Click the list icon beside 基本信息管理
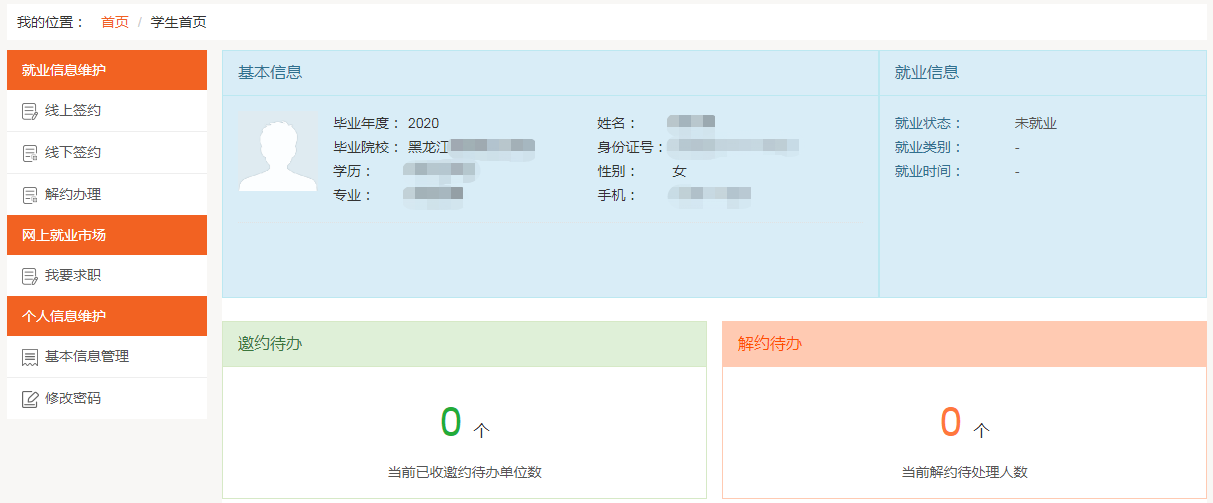Image resolution: width=1213 pixels, height=503 pixels. [30, 357]
